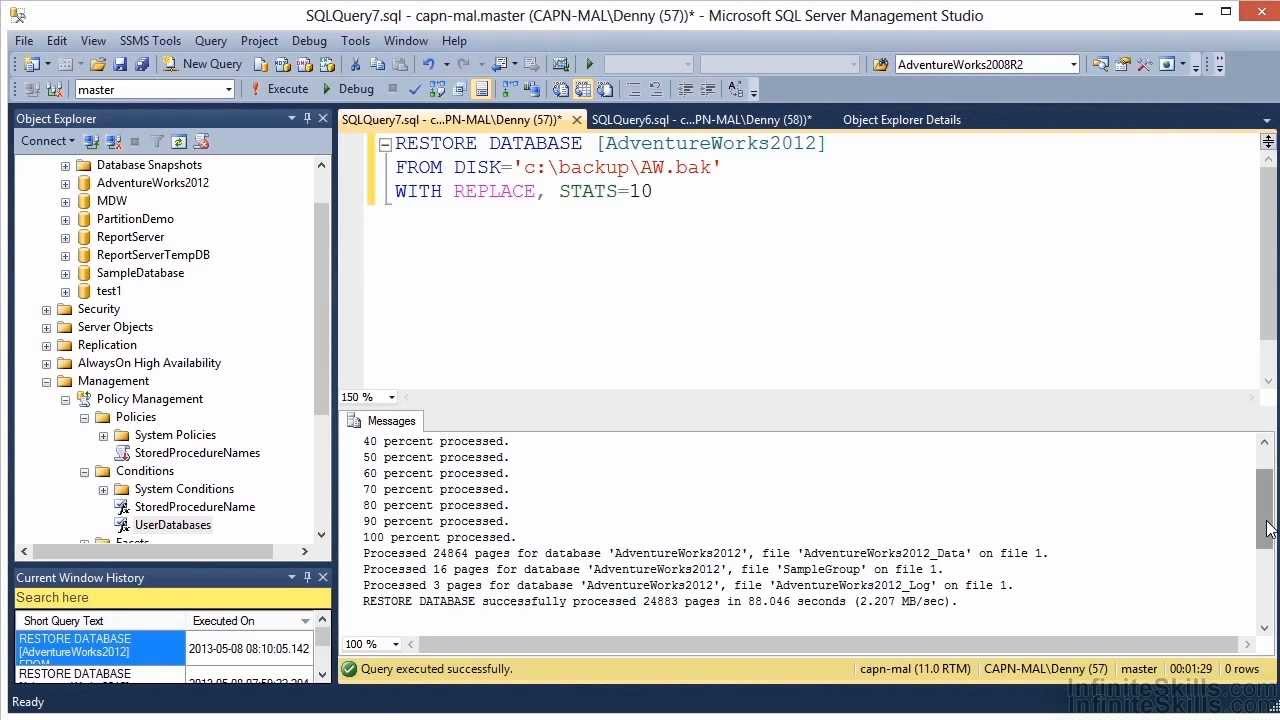Viewport: 1280px width, 720px height.
Task: Toggle Results to File icon
Action: pos(605,89)
